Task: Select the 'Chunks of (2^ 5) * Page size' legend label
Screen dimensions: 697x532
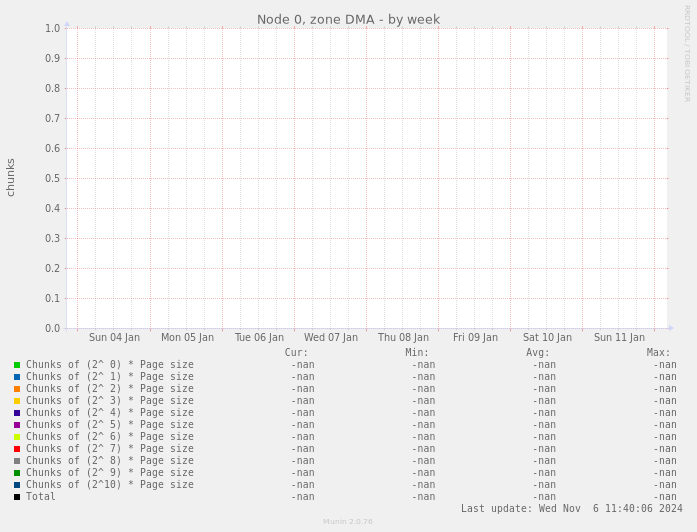Action: [110, 425]
